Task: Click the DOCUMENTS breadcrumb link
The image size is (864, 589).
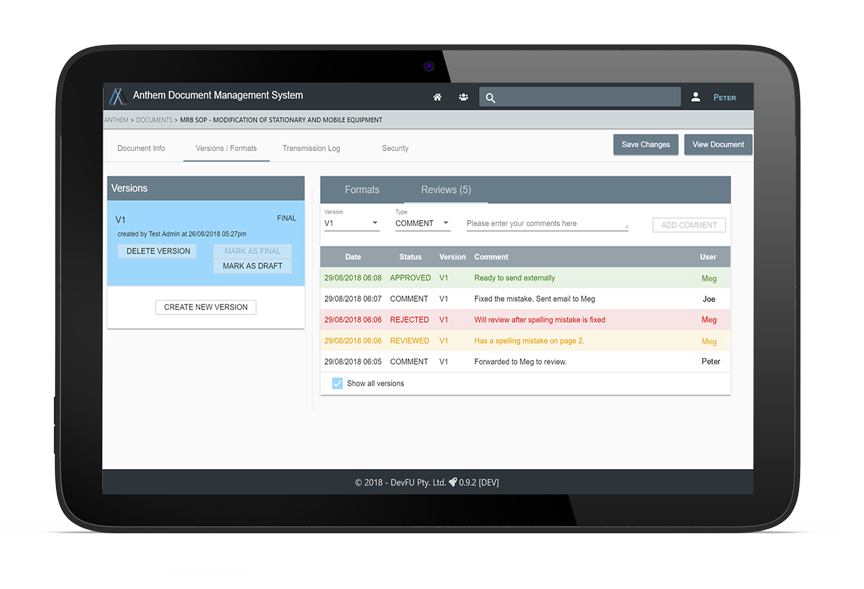Action: point(154,120)
